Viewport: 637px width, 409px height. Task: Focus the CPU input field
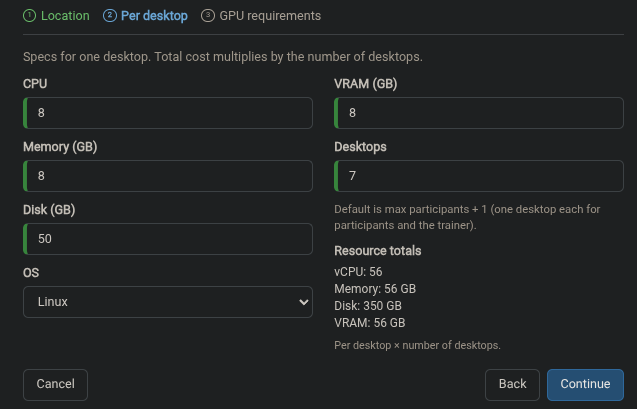[x=168, y=113]
